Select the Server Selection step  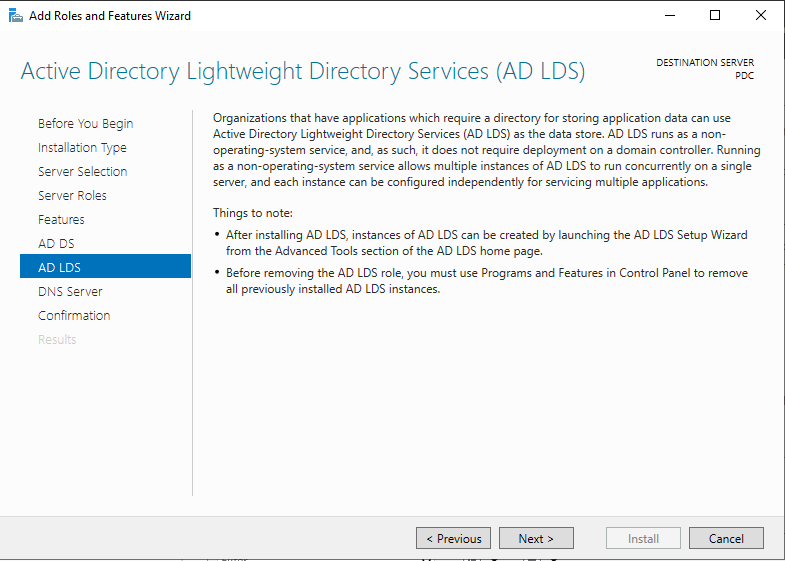83,172
